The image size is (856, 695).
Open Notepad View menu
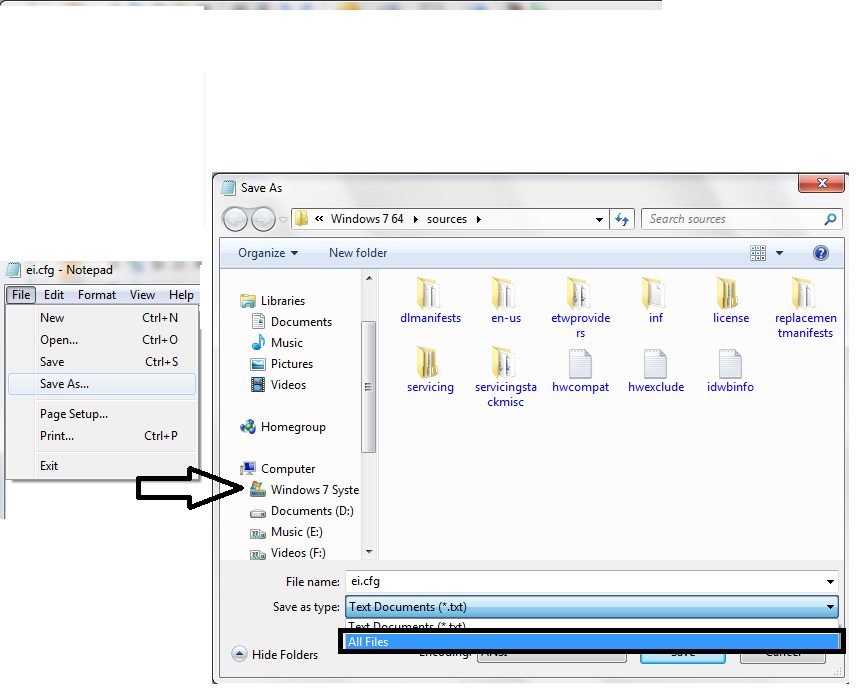tap(142, 295)
